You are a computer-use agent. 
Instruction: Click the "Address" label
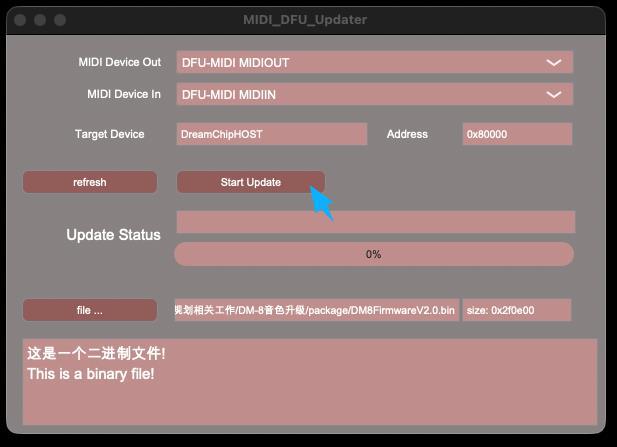click(407, 134)
